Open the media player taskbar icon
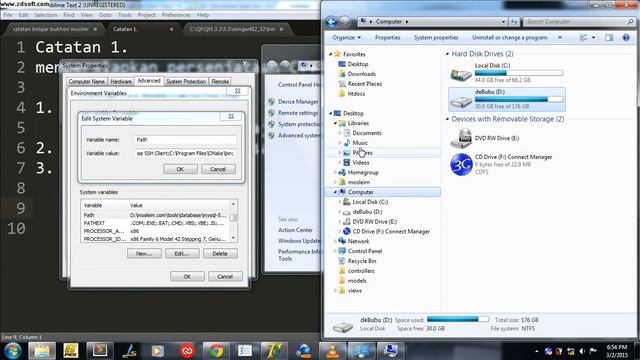This screenshot has height=360, width=640. (x=158, y=351)
